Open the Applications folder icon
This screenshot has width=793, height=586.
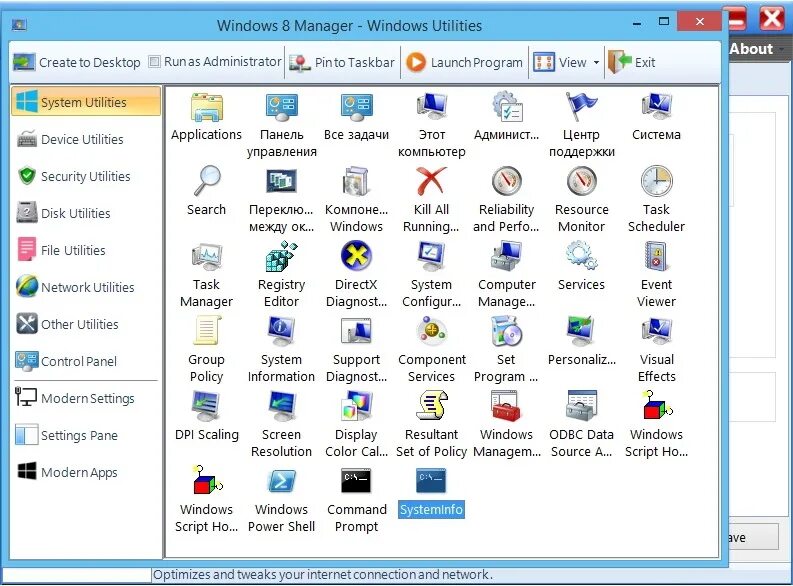click(x=206, y=107)
